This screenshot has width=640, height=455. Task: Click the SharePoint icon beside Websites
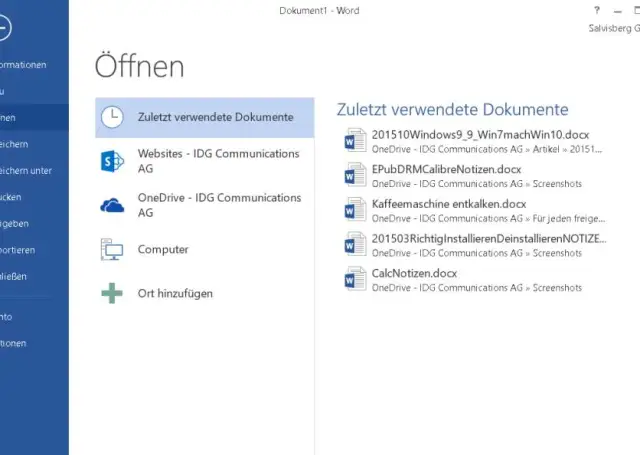(112, 161)
